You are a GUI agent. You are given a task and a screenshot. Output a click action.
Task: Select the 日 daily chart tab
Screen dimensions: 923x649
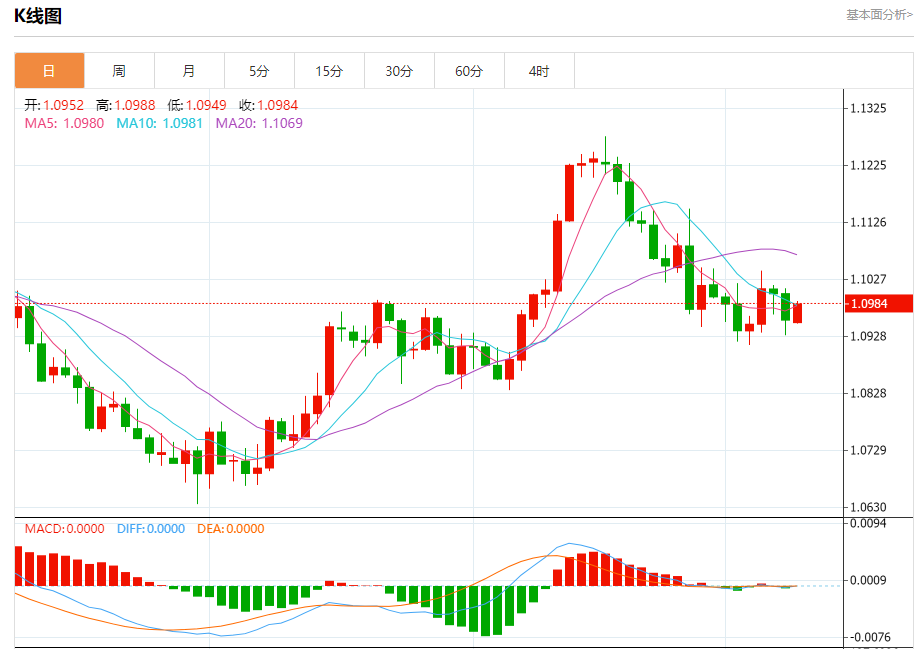coord(49,71)
